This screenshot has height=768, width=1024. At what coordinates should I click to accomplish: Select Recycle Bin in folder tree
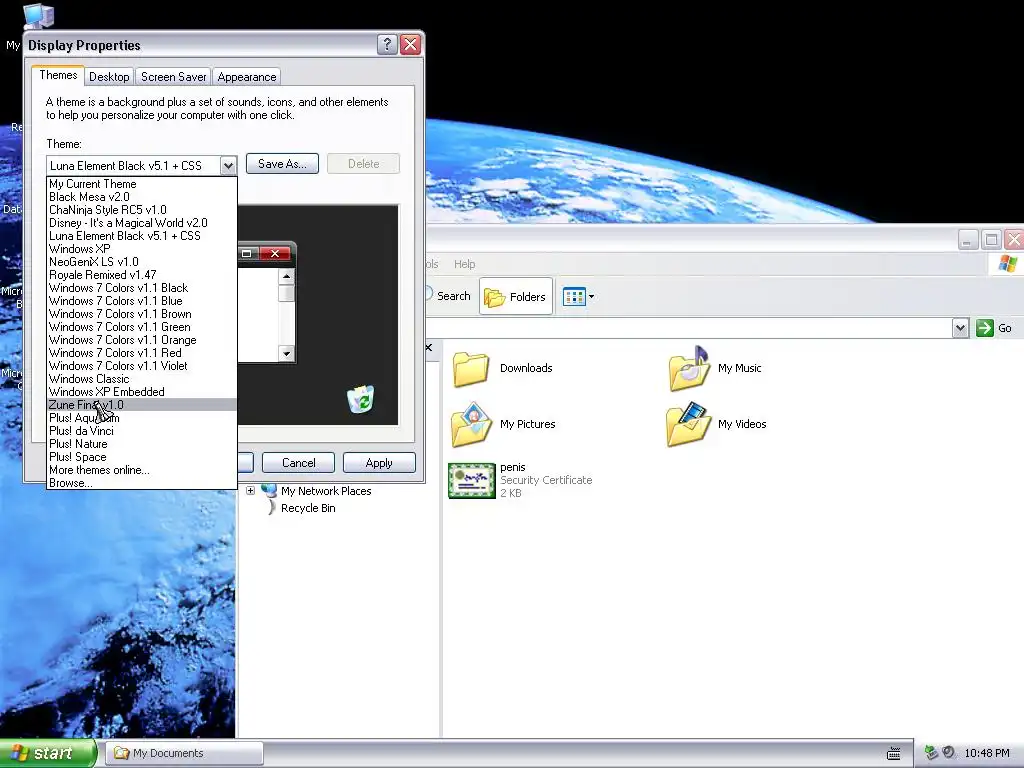pos(308,508)
